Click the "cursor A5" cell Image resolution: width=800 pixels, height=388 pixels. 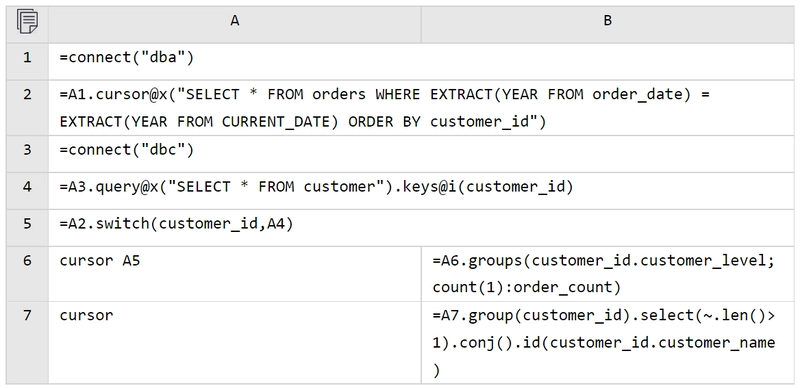click(235, 274)
